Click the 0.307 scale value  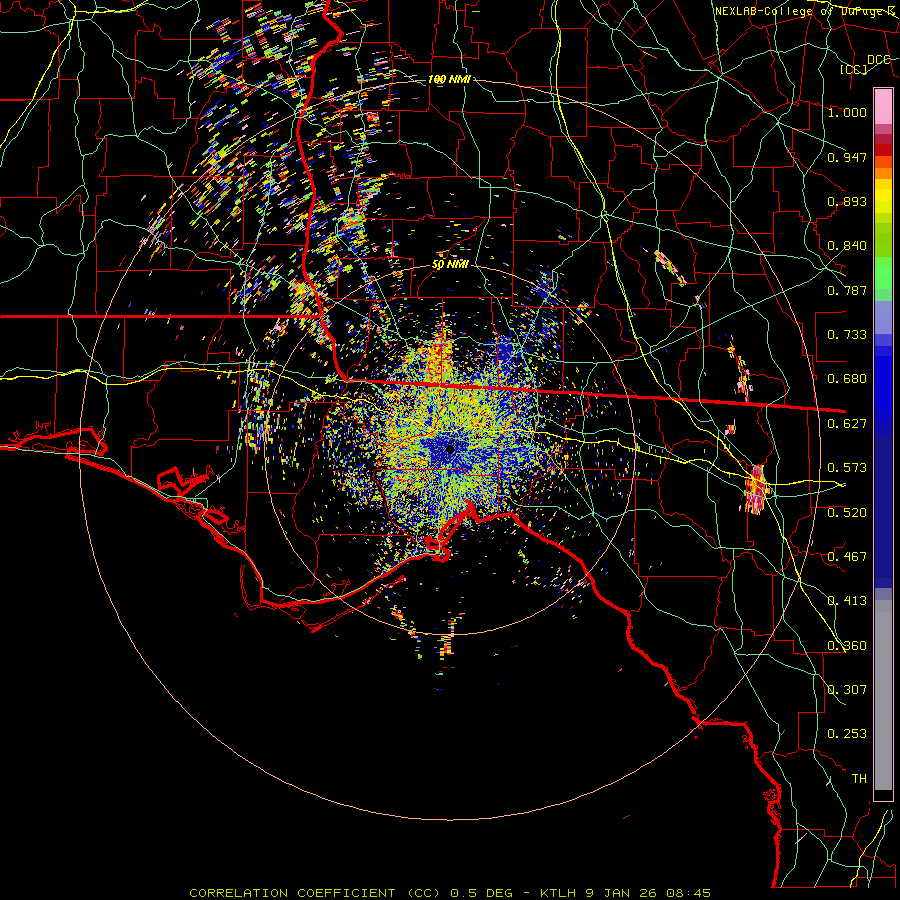pos(847,690)
